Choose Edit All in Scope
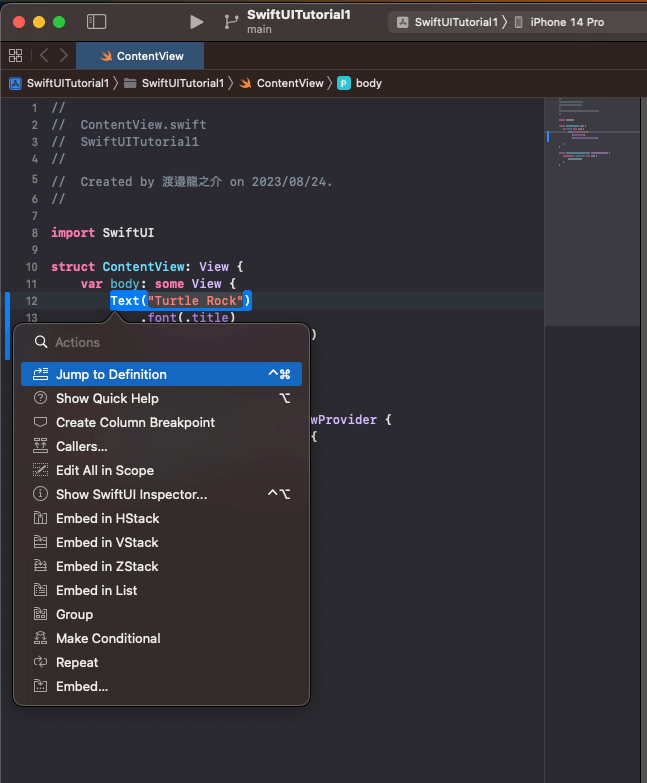Image resolution: width=647 pixels, height=783 pixels. click(x=162, y=470)
